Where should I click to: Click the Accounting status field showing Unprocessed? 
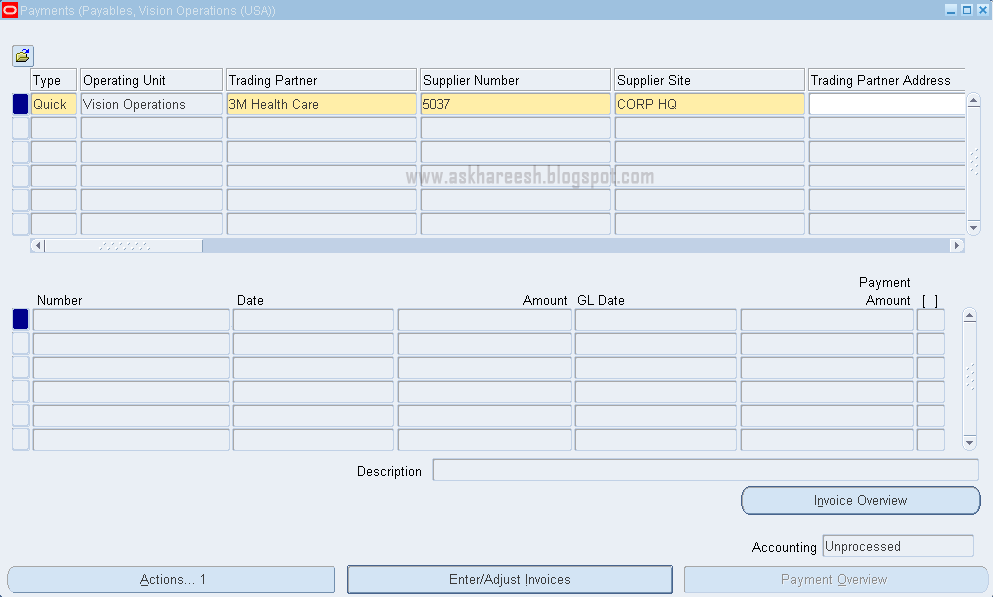[898, 546]
